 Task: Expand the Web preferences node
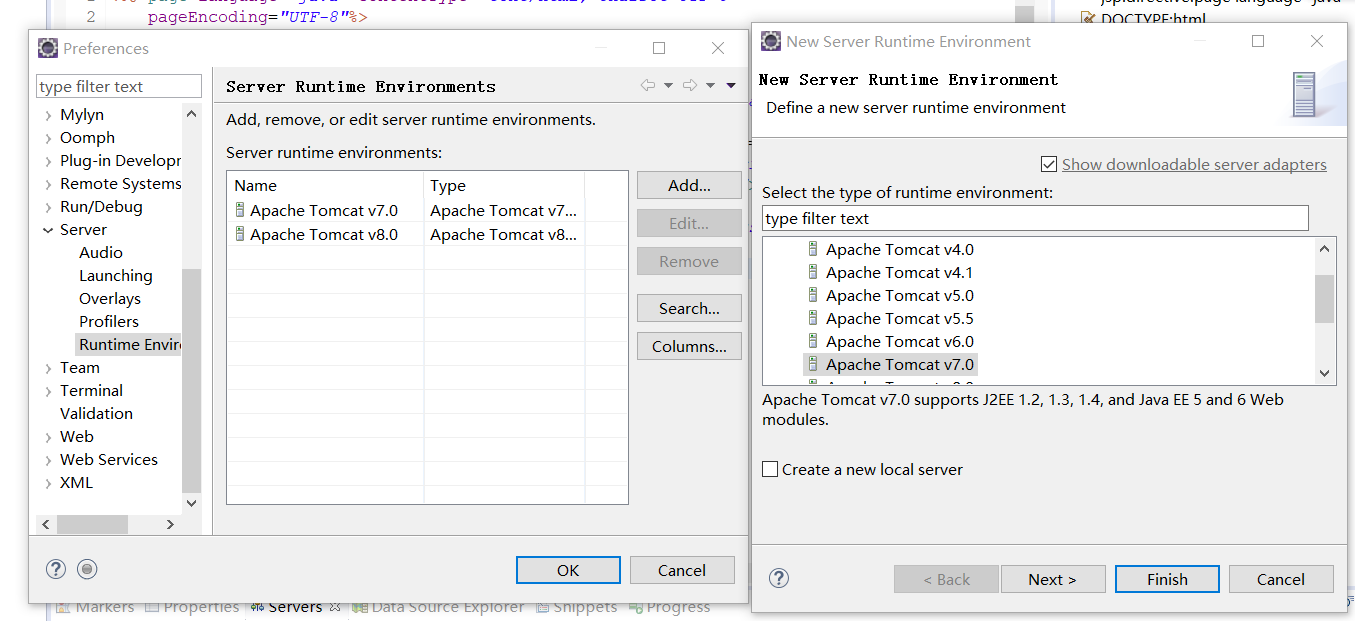(x=48, y=437)
